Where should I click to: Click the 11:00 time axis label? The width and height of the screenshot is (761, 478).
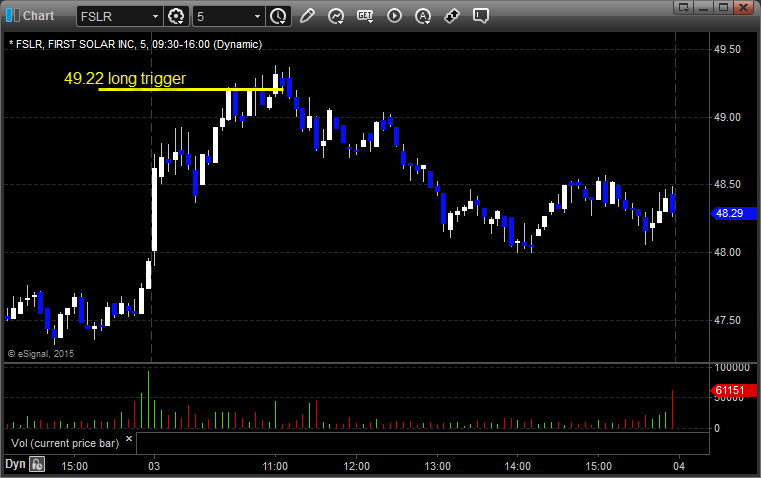coord(275,466)
